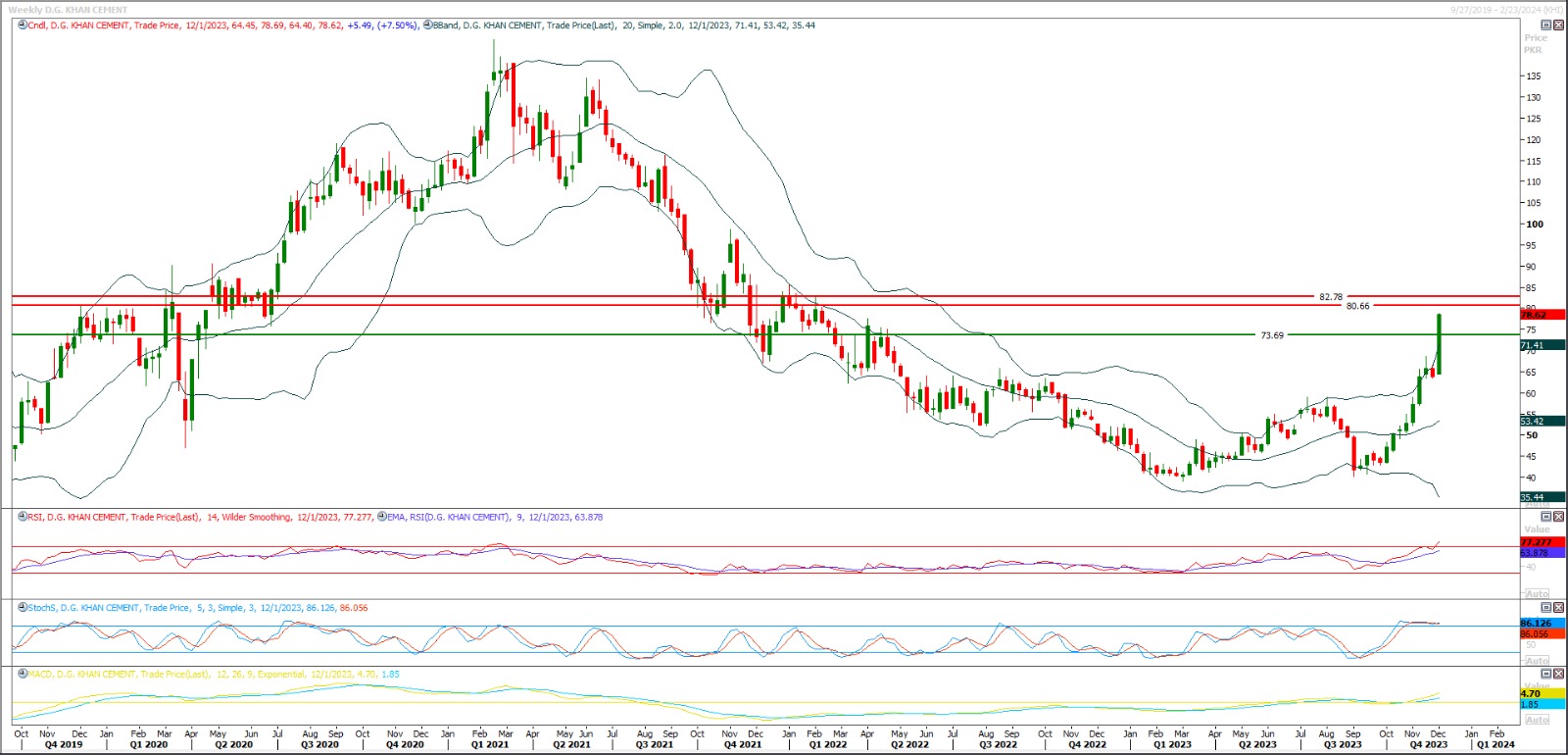Maximize the price chart pane
The height and width of the screenshot is (755, 1568).
[x=1546, y=25]
